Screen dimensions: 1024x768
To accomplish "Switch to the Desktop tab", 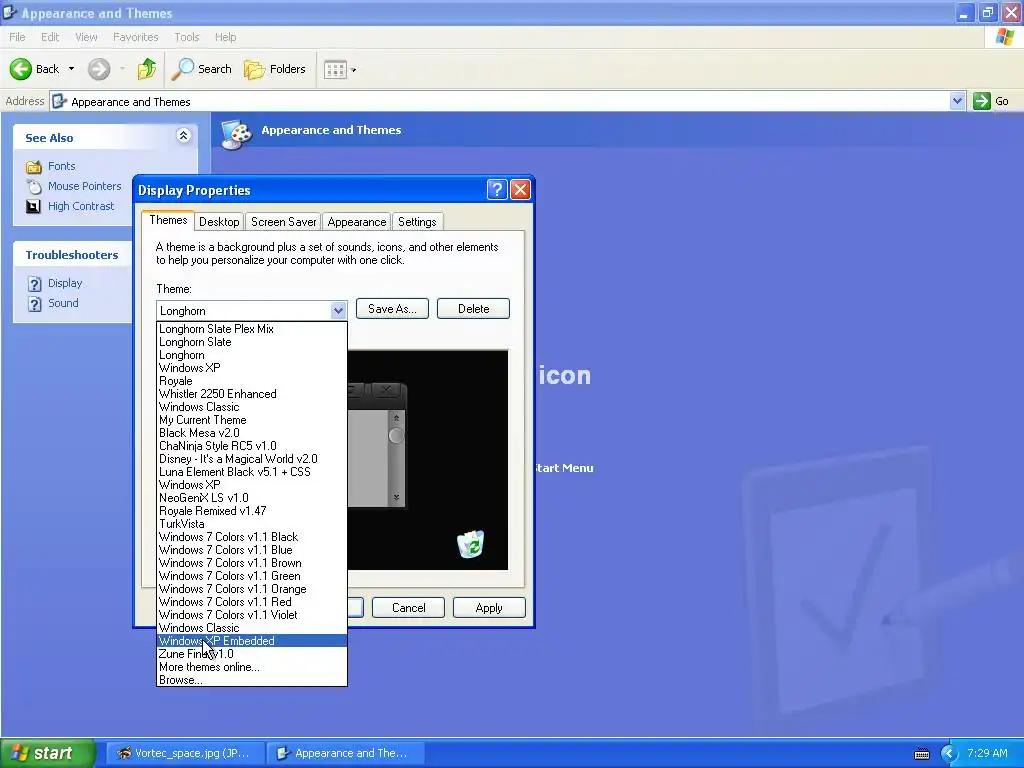I will tap(219, 222).
